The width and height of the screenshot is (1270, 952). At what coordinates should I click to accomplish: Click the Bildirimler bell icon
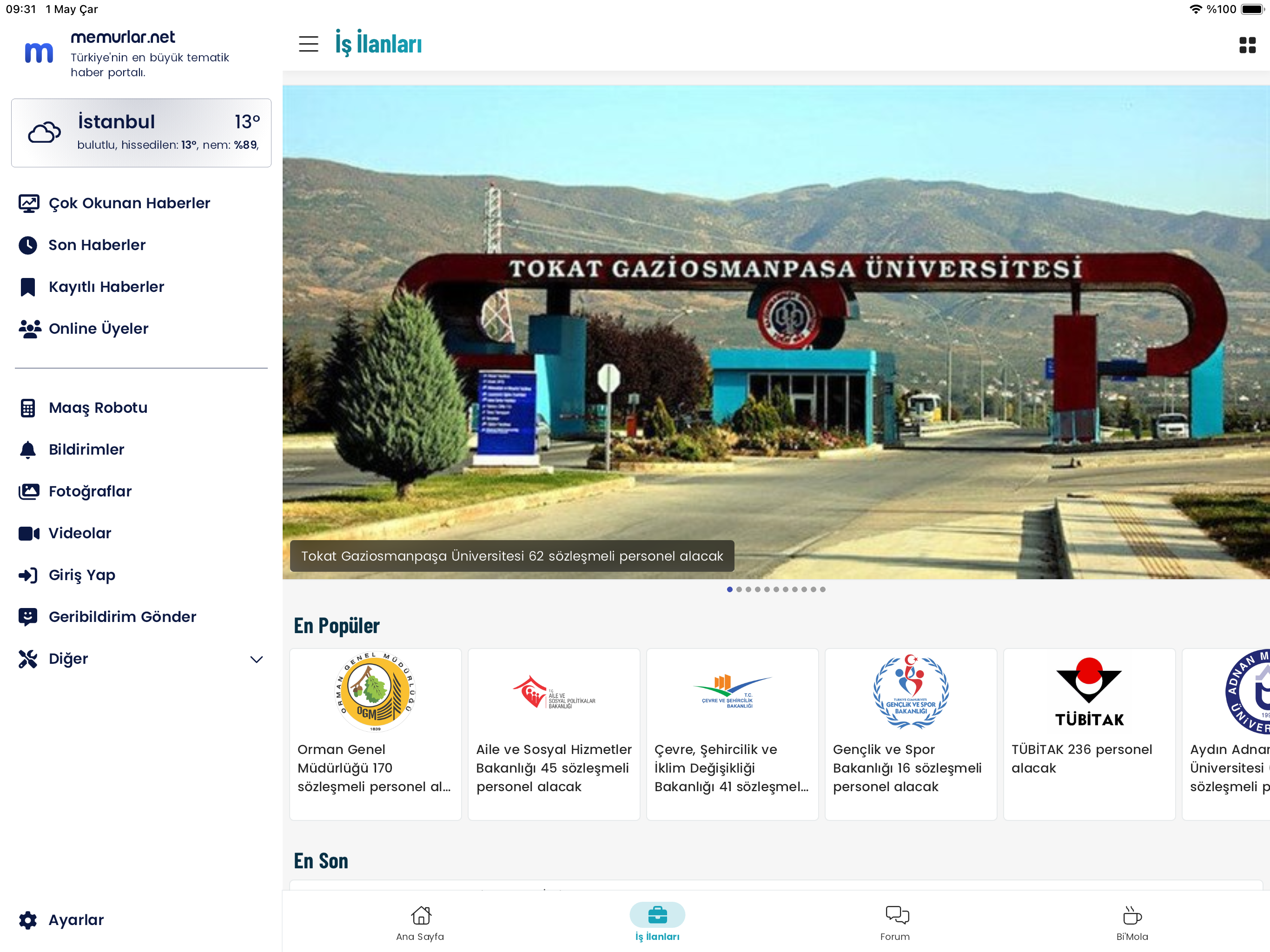[27, 450]
